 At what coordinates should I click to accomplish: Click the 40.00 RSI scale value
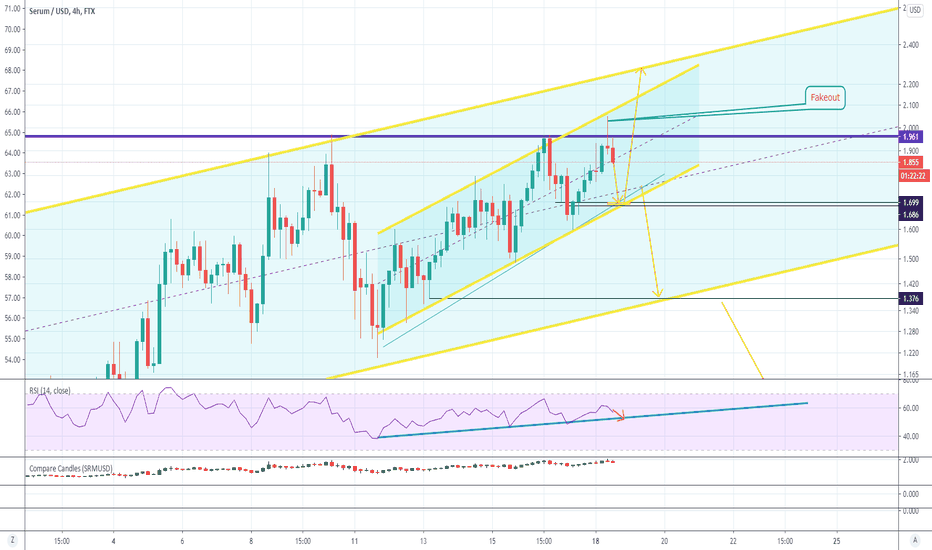coord(911,436)
